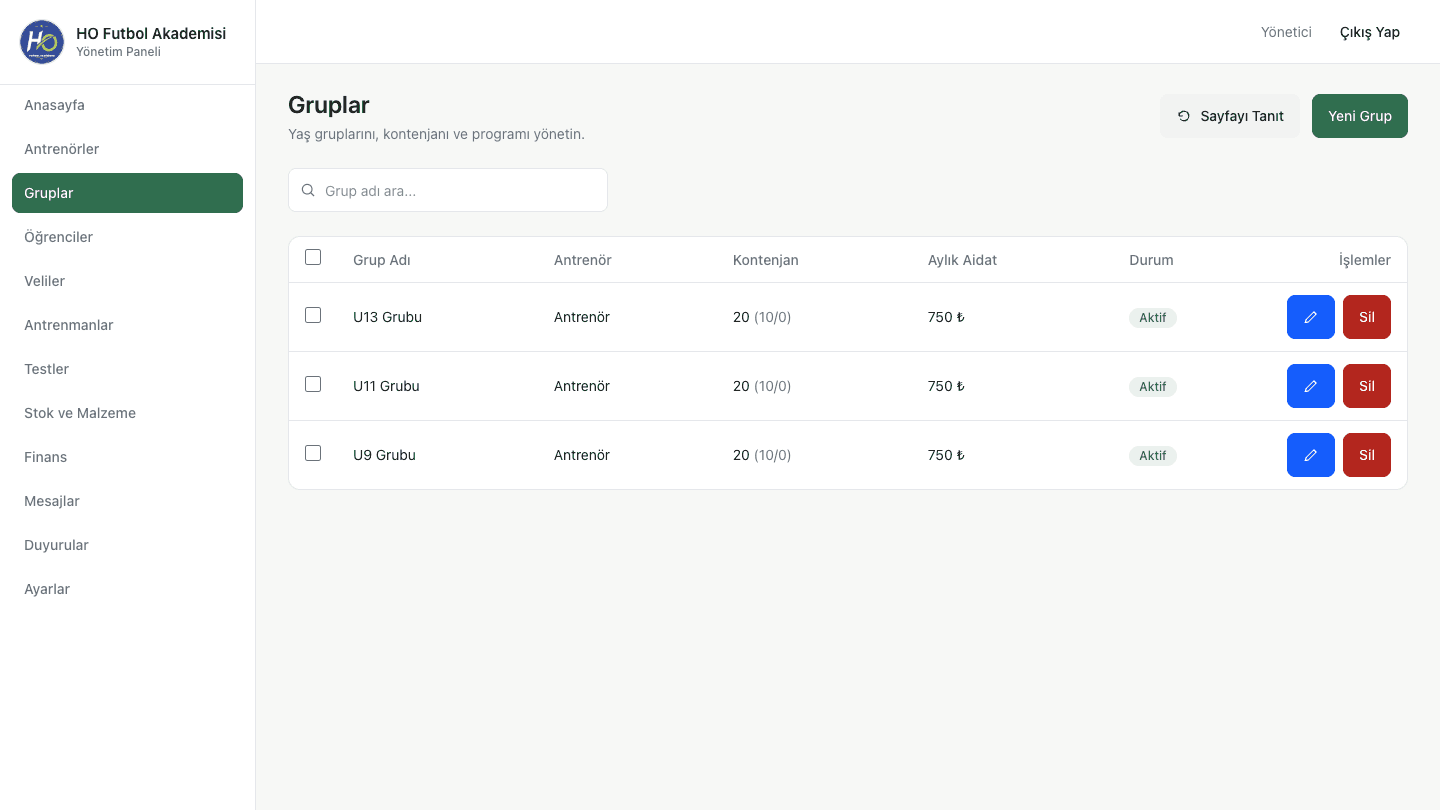Log out via Çıkış Yap

click(x=1369, y=32)
